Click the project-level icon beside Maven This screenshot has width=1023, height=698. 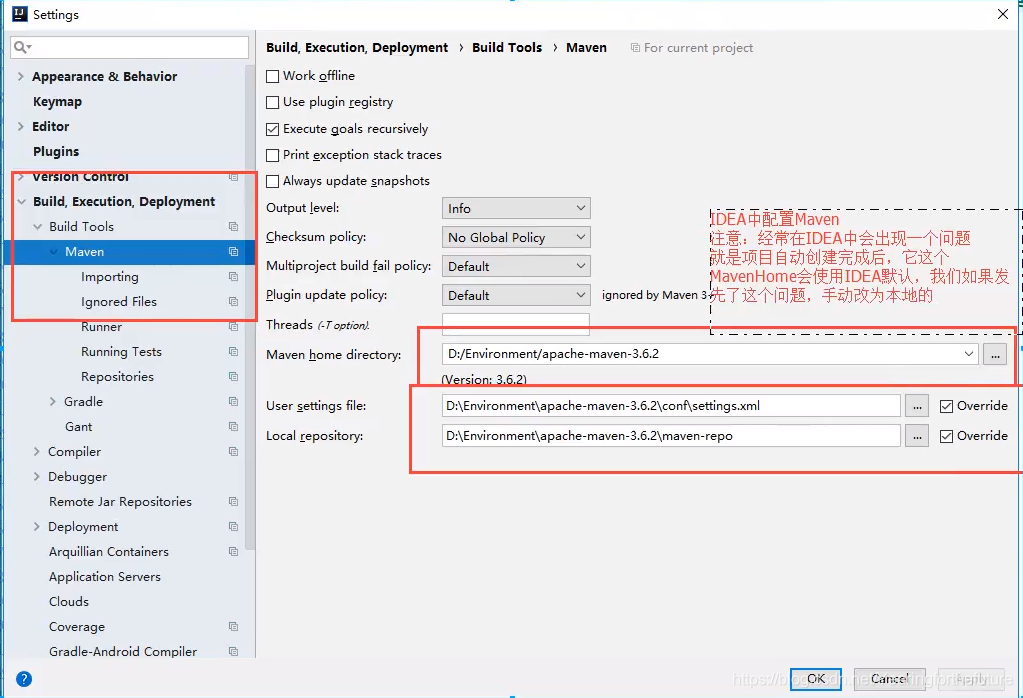[233, 252]
